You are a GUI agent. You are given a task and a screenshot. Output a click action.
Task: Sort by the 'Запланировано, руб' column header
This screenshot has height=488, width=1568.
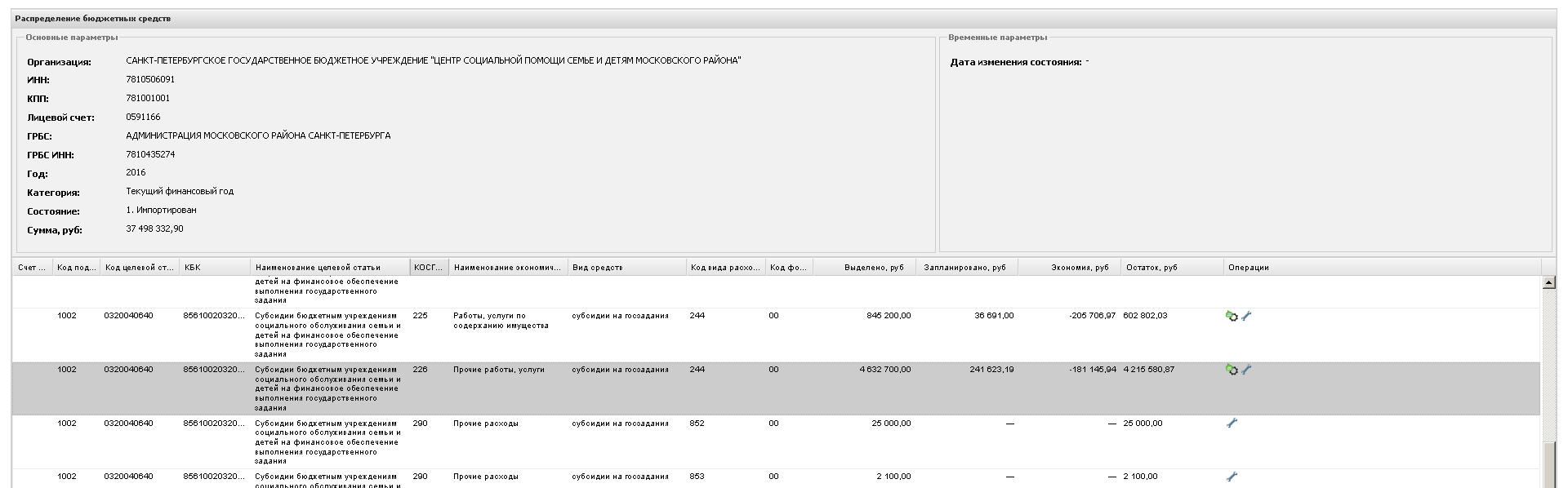(x=967, y=268)
